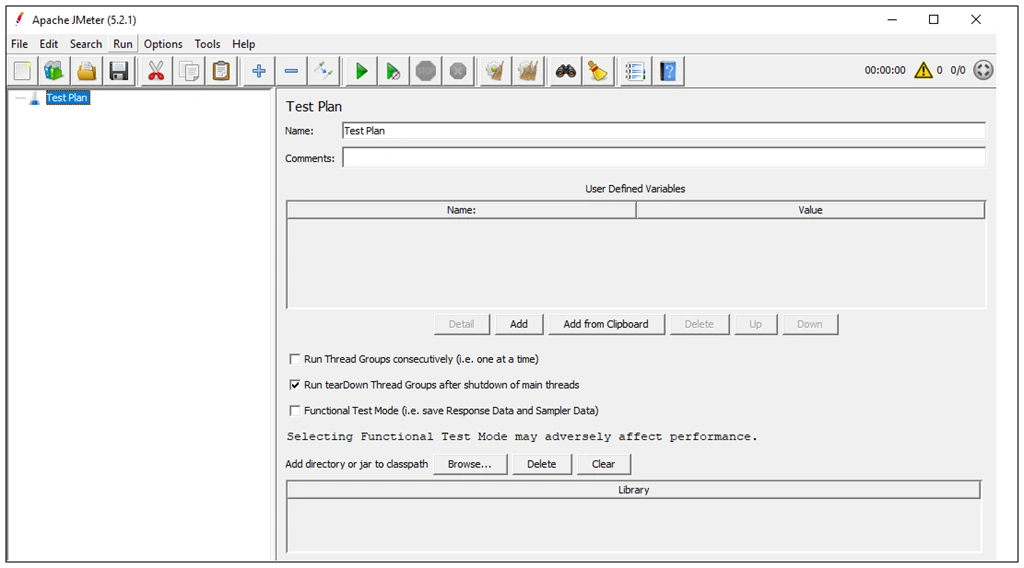Image resolution: width=1024 pixels, height=568 pixels.
Task: Click the Add from Clipboard button
Action: point(605,324)
